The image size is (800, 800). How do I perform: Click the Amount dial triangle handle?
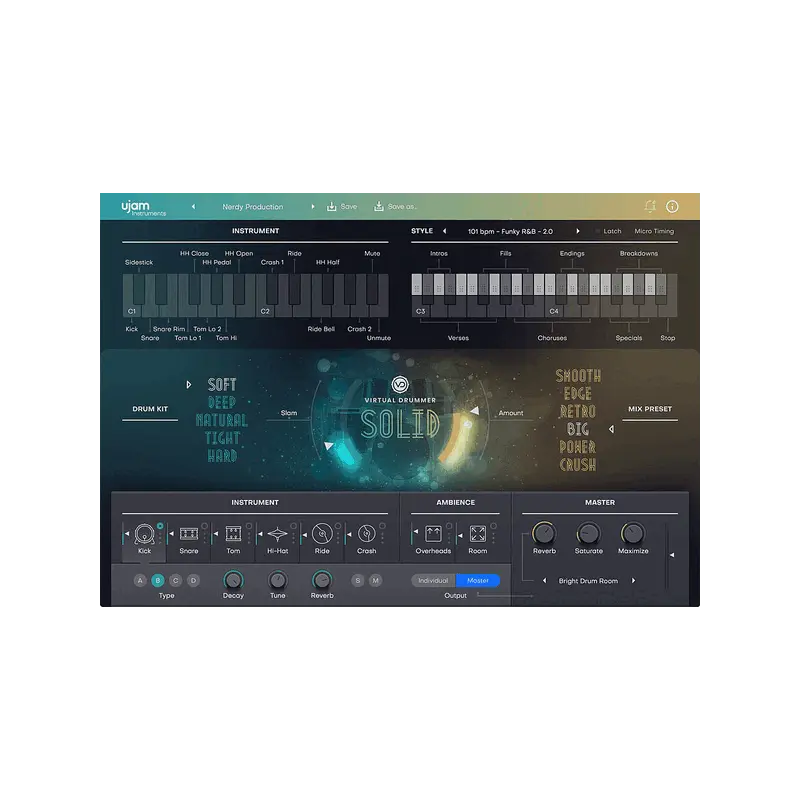(474, 410)
